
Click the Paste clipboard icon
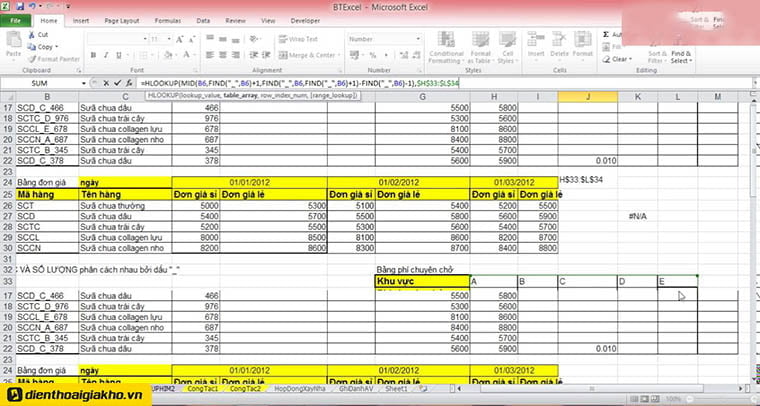coord(13,43)
